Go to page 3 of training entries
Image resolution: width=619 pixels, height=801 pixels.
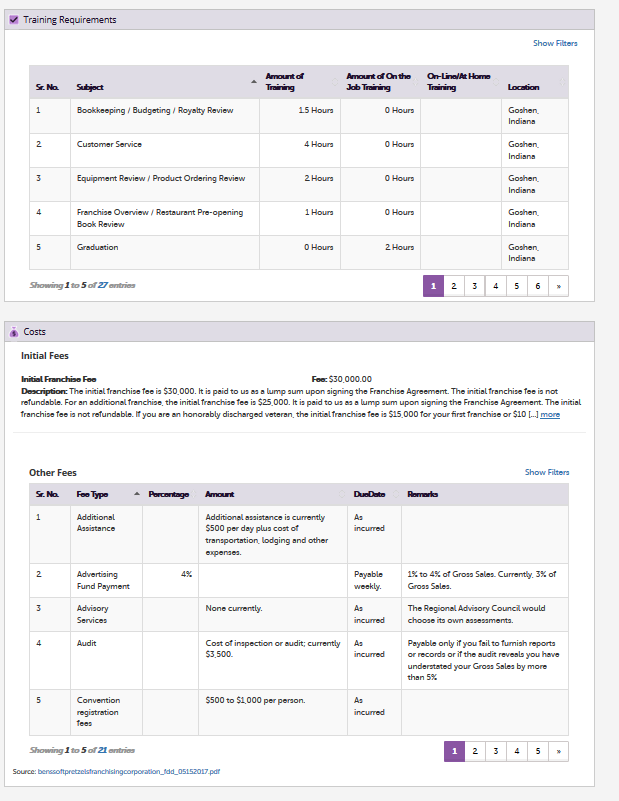[474, 286]
